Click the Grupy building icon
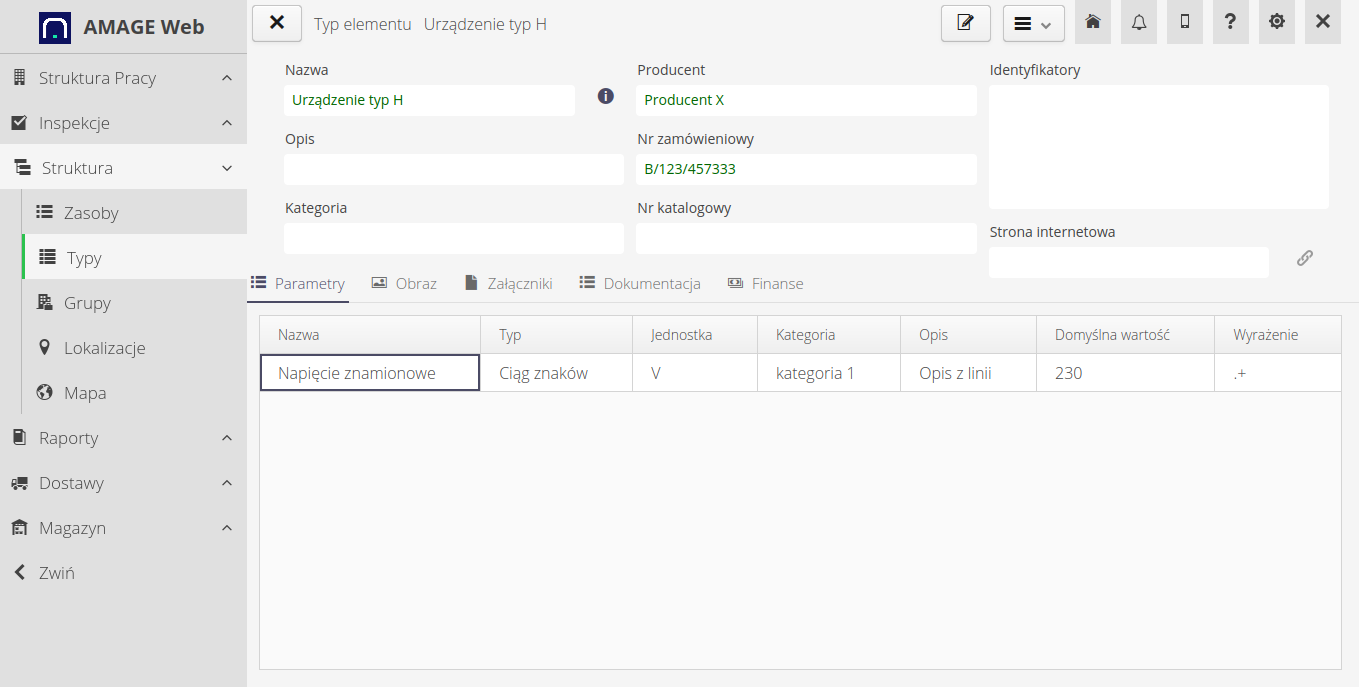The height and width of the screenshot is (687, 1359). [44, 302]
